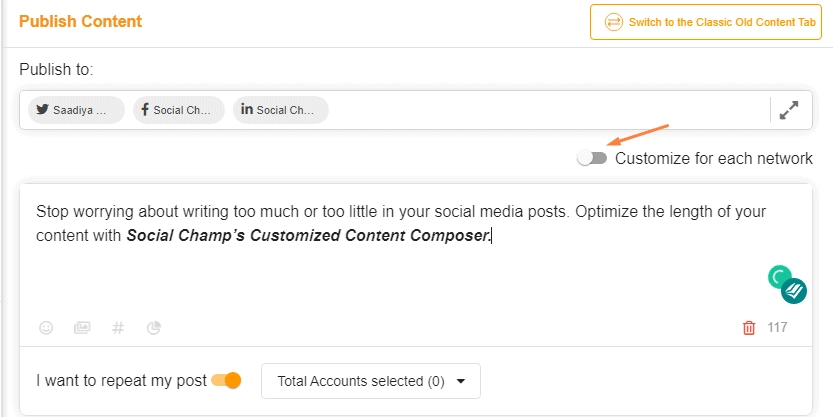Click the 117 character count
The height and width of the screenshot is (417, 833).
(x=777, y=327)
